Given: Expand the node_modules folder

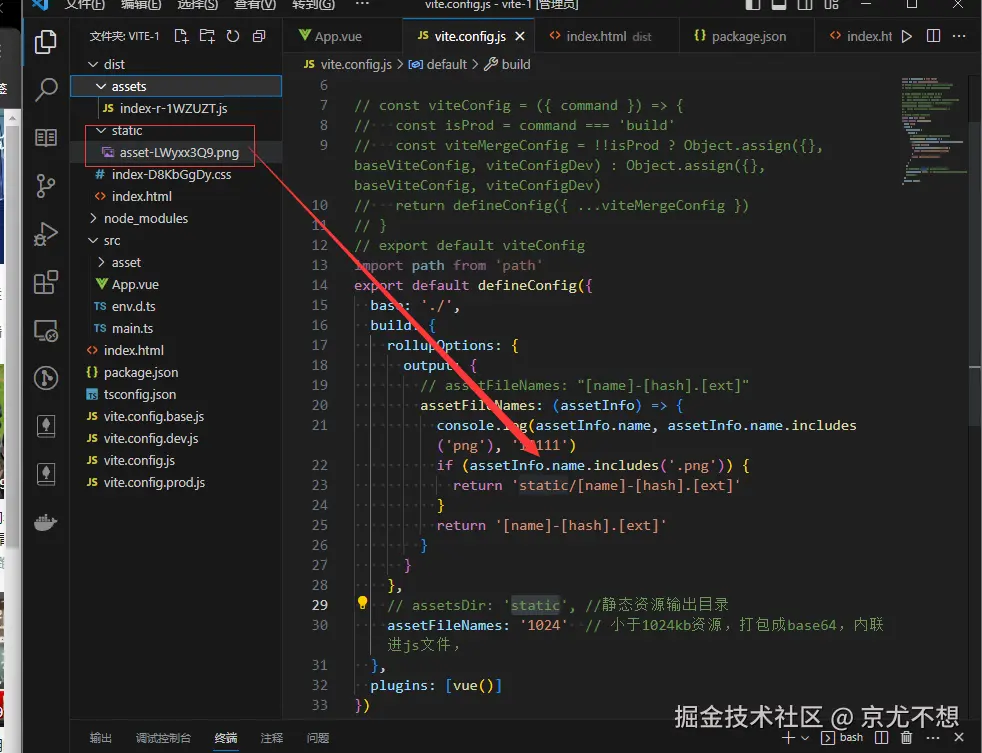Looking at the screenshot, I should 93,218.
